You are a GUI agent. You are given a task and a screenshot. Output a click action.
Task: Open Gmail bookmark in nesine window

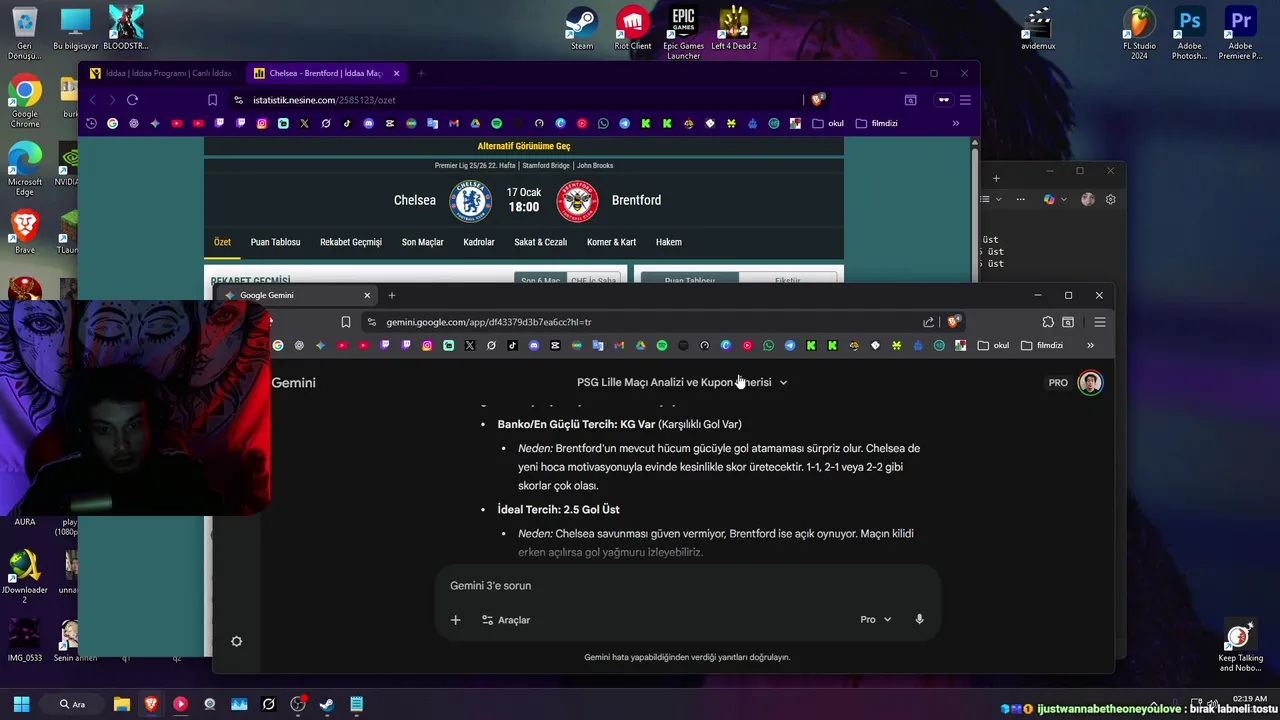(x=454, y=124)
